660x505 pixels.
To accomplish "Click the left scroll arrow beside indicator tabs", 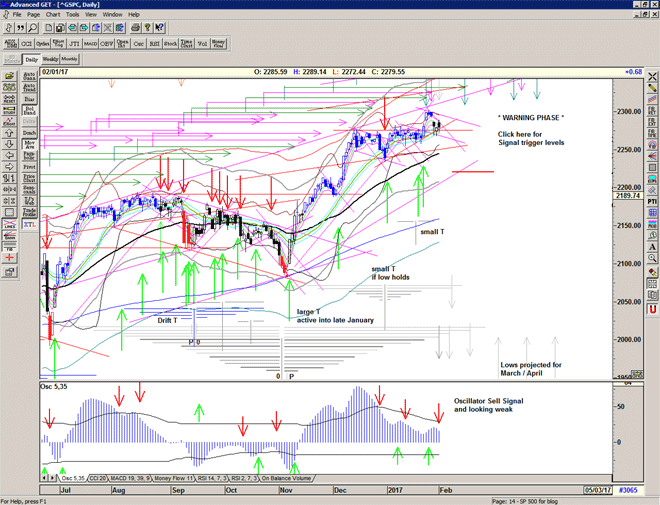I will pos(43,479).
